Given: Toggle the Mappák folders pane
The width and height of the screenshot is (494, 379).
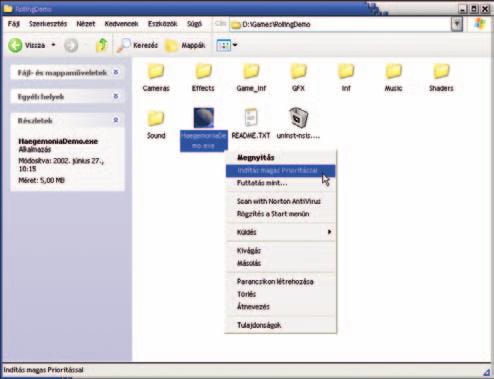Looking at the screenshot, I should (185, 45).
